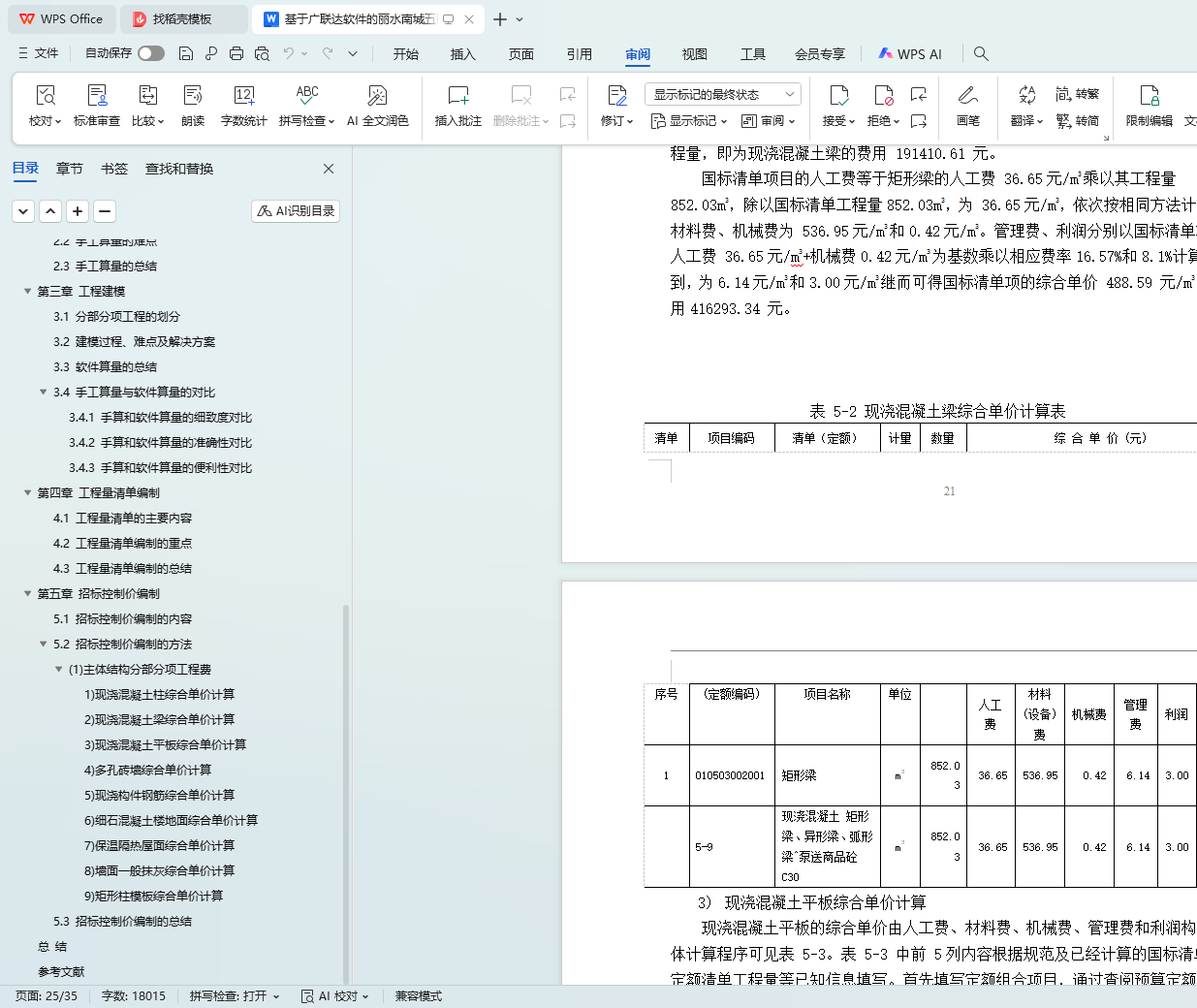Toggle the 自动保存 autosave switch
The height and width of the screenshot is (1008, 1197).
click(x=150, y=53)
